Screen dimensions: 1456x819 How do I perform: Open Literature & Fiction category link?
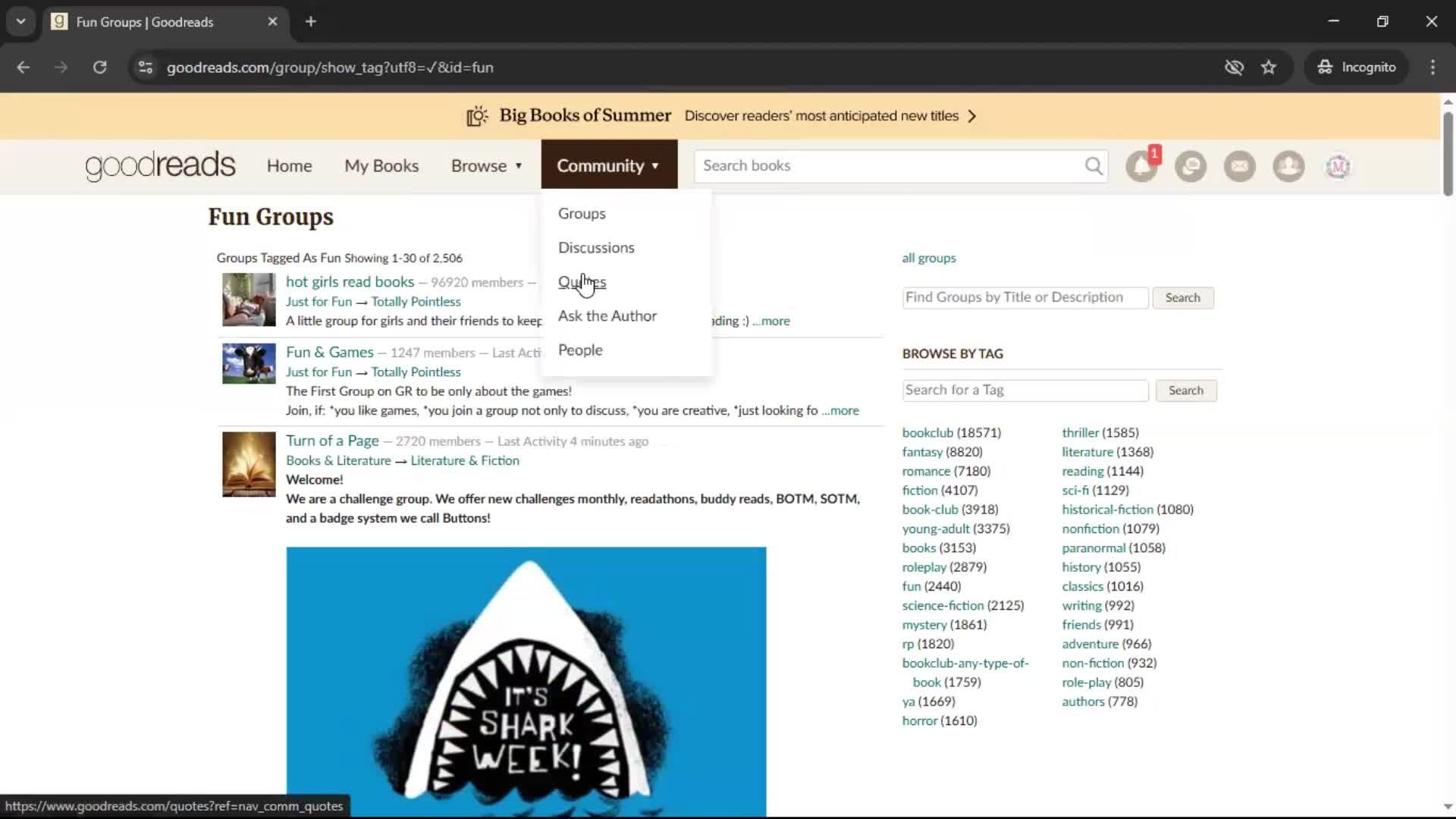pyautogui.click(x=465, y=460)
